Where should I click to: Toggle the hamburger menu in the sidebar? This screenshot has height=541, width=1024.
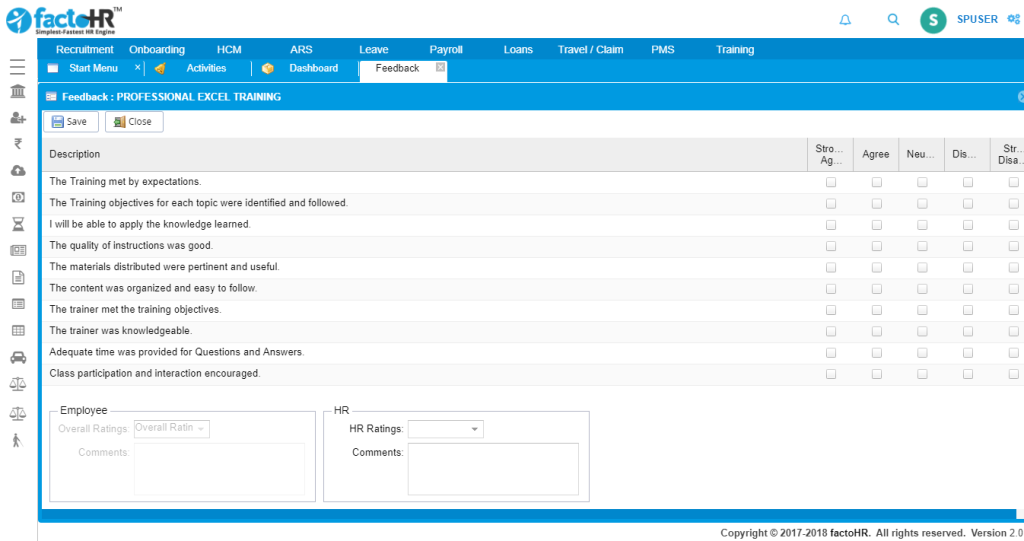tap(17, 67)
